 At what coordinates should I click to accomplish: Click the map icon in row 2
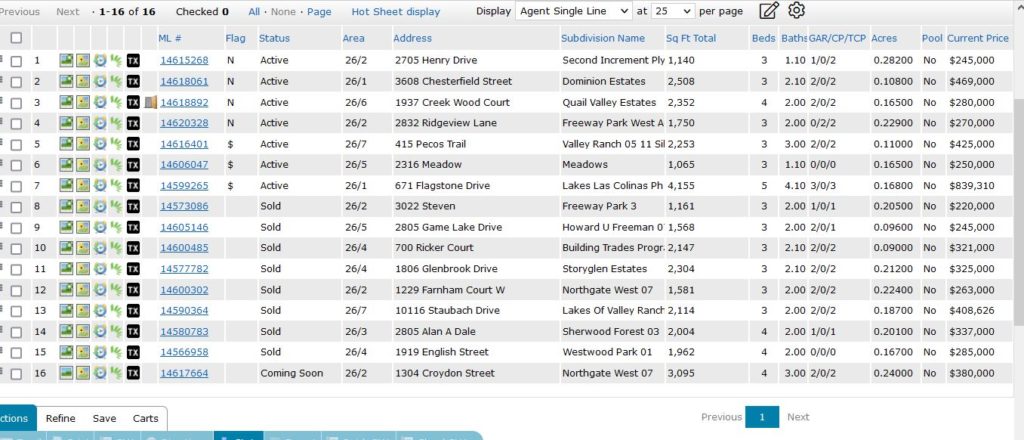pos(83,81)
